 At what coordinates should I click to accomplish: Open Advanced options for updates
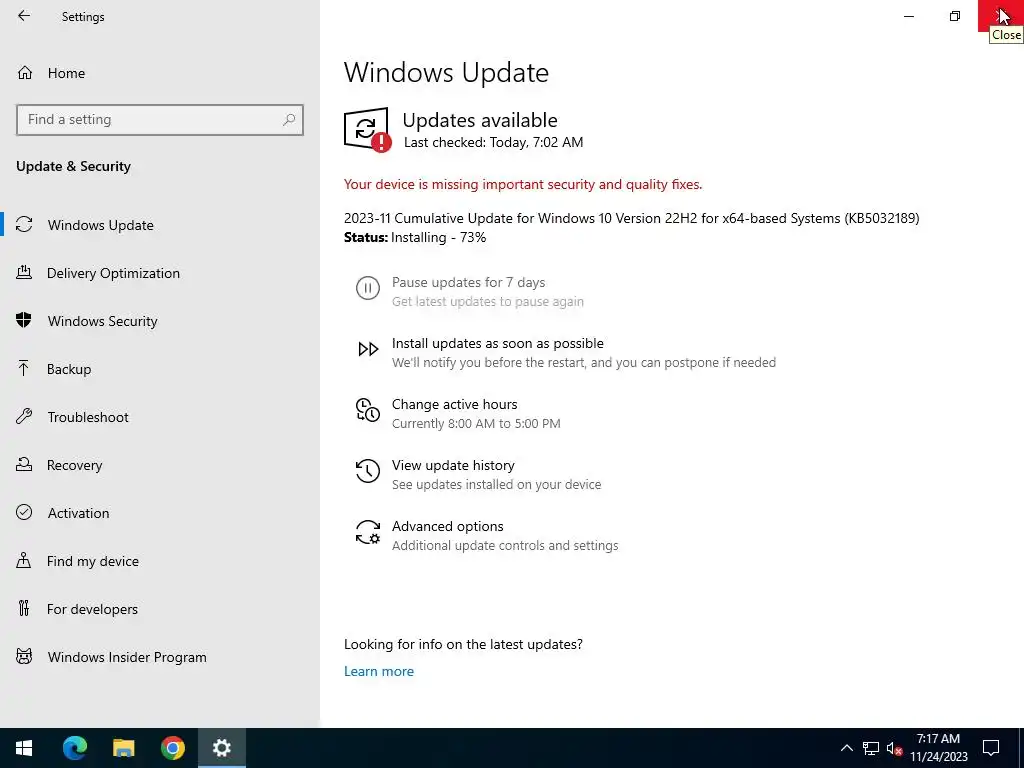(x=447, y=526)
